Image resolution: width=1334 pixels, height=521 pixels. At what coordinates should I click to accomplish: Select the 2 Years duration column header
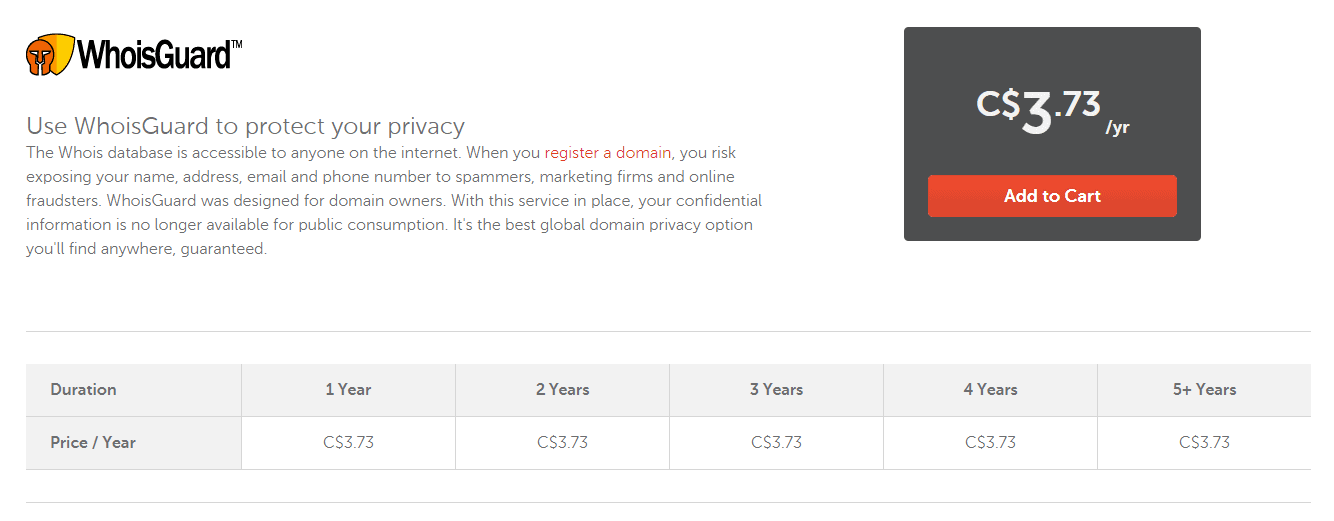[562, 390]
